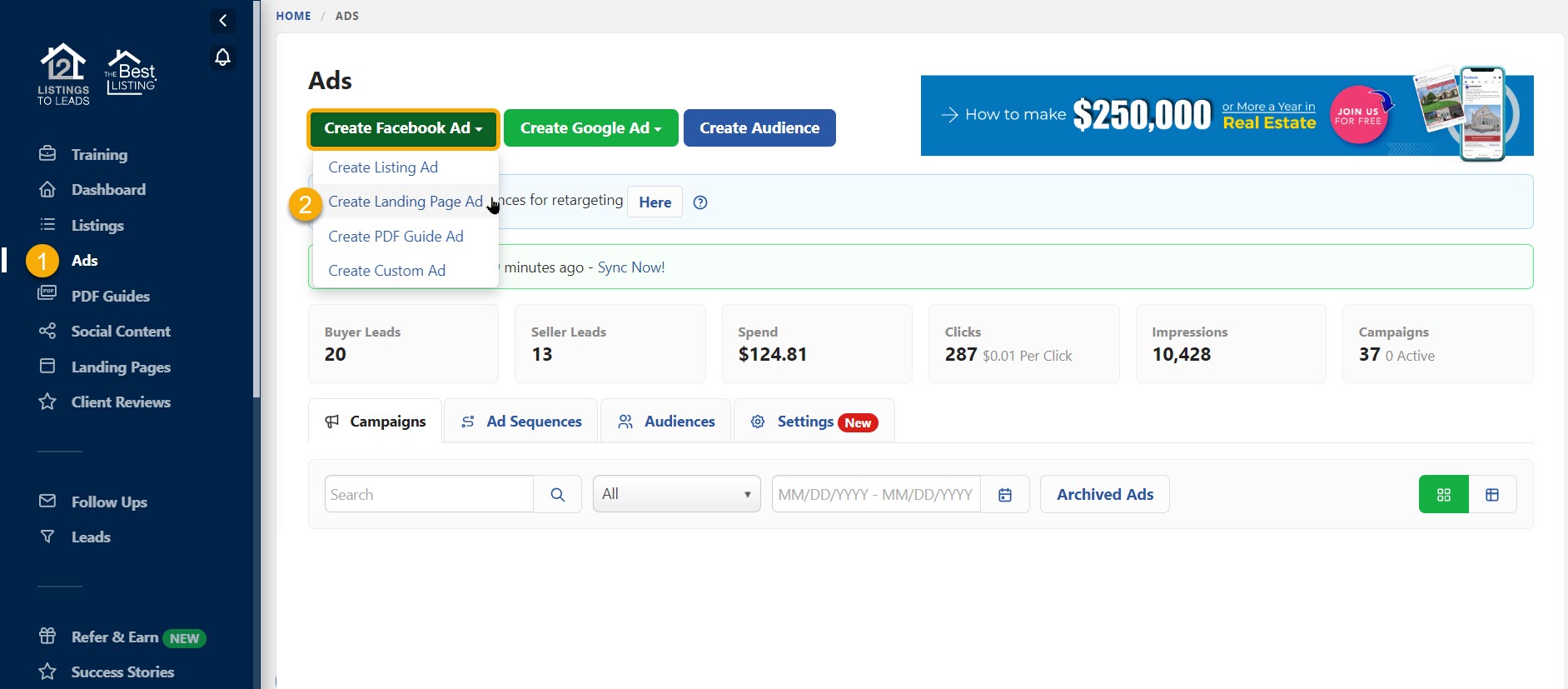Toggle the Create Facebook Ad dropdown
Image resolution: width=1568 pixels, height=689 pixels.
tap(403, 128)
